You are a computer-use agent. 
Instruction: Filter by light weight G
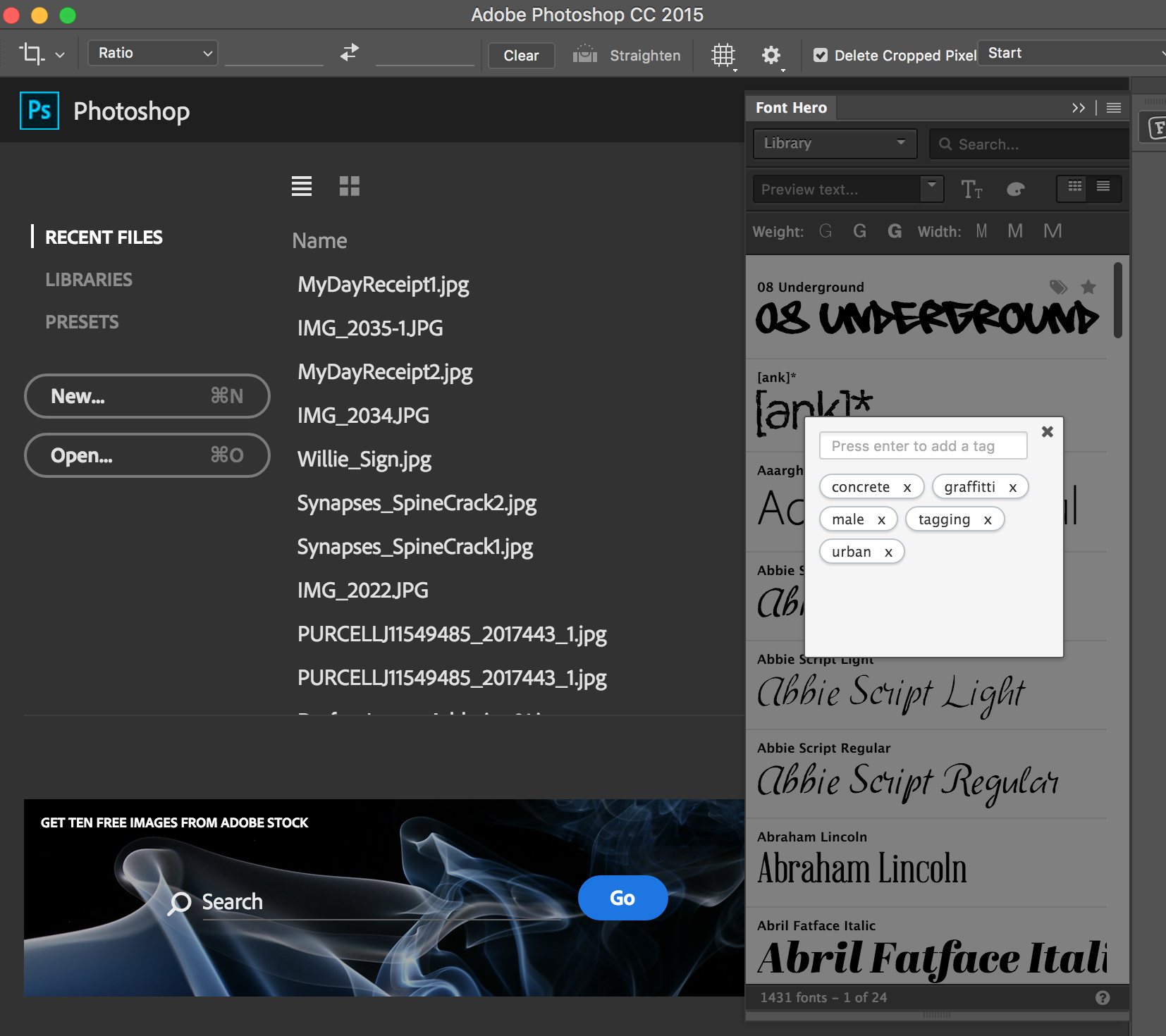tap(826, 231)
